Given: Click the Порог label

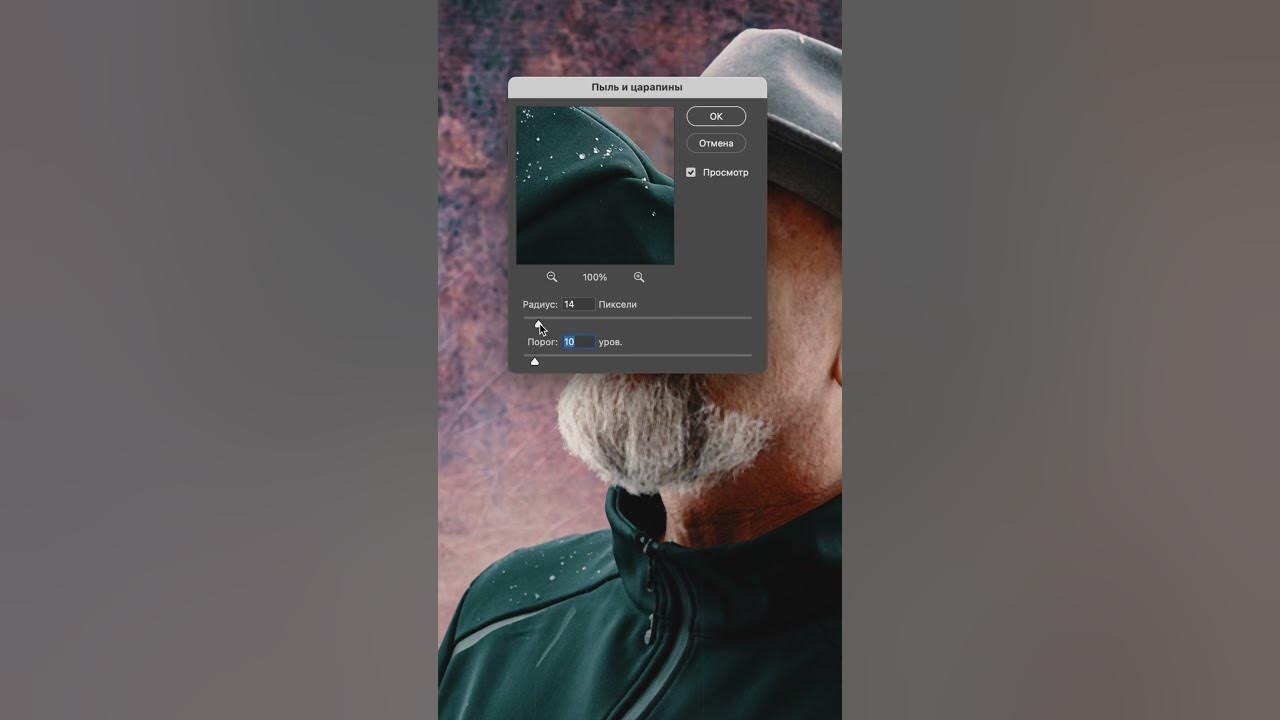Looking at the screenshot, I should (543, 342).
